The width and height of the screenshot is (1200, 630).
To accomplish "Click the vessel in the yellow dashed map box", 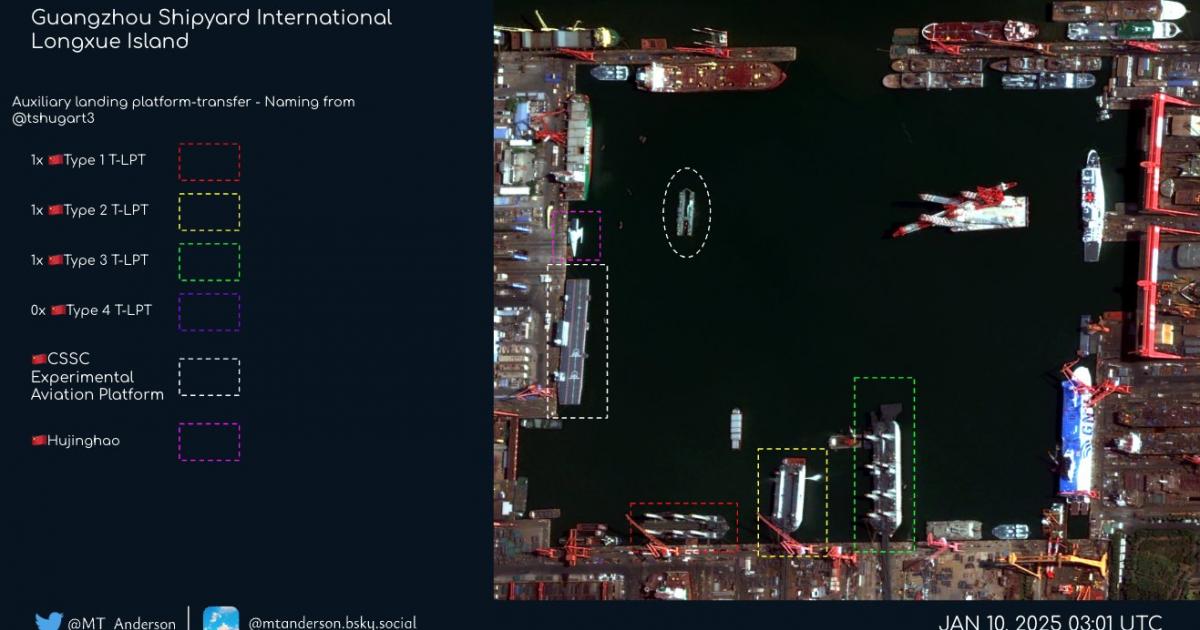I will pyautogui.click(x=790, y=493).
